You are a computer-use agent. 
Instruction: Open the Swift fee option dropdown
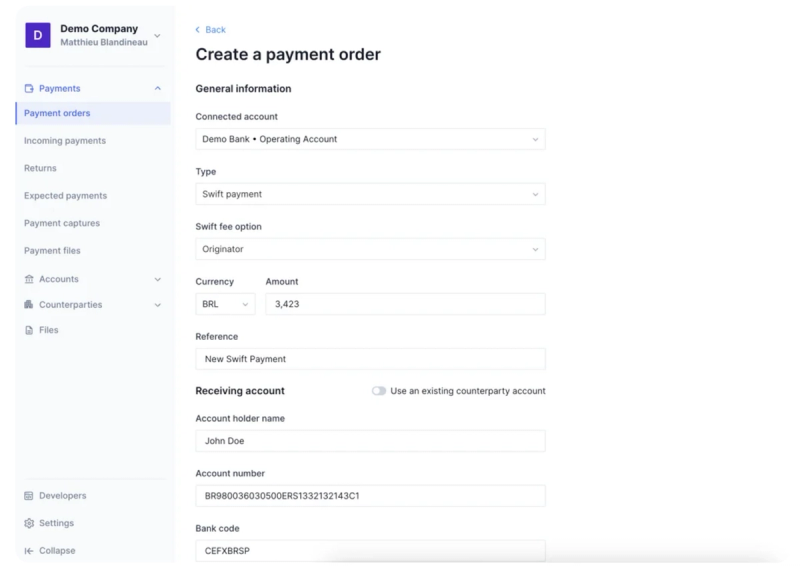[x=370, y=249]
